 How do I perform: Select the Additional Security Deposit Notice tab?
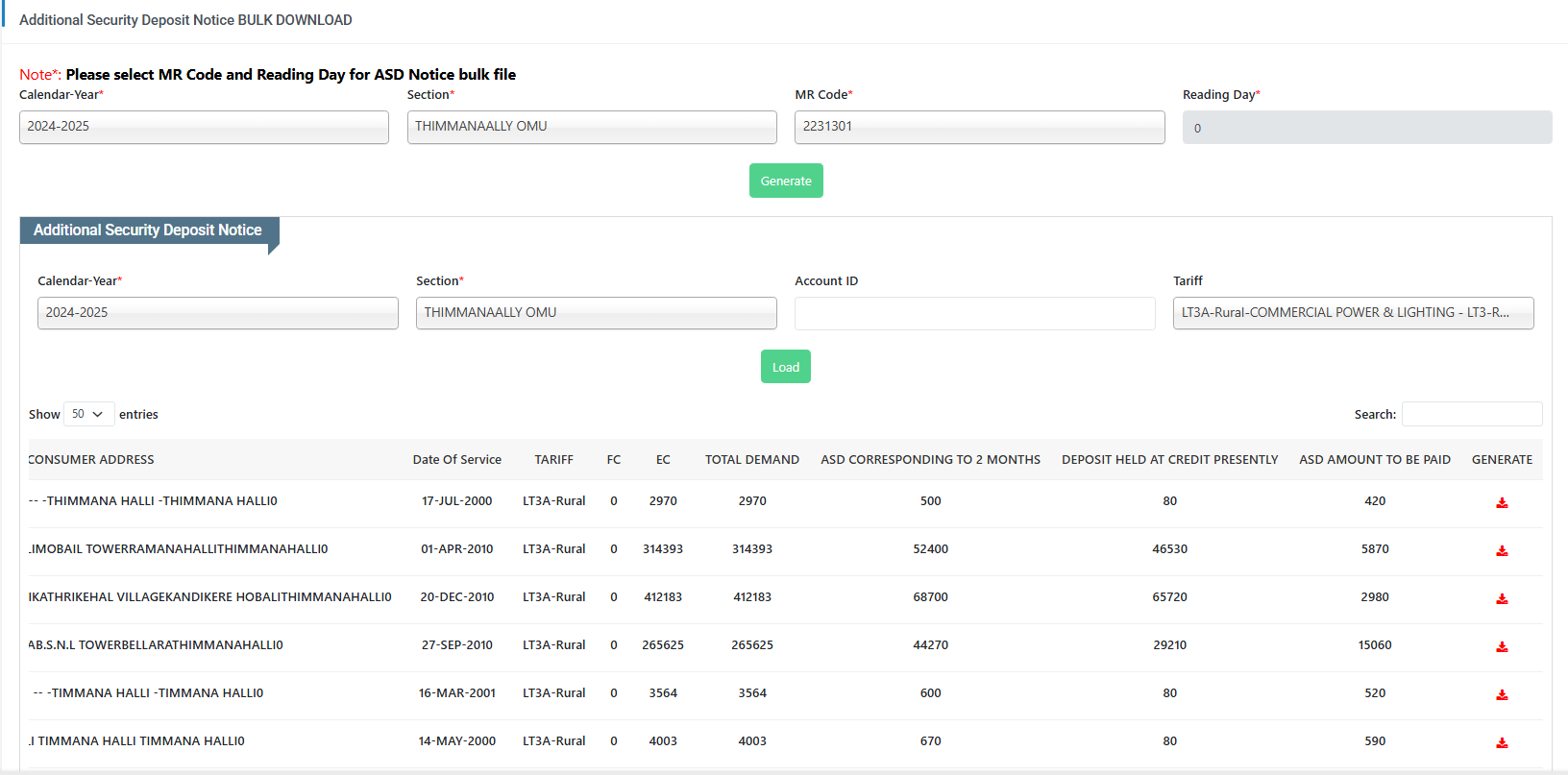[x=148, y=230]
